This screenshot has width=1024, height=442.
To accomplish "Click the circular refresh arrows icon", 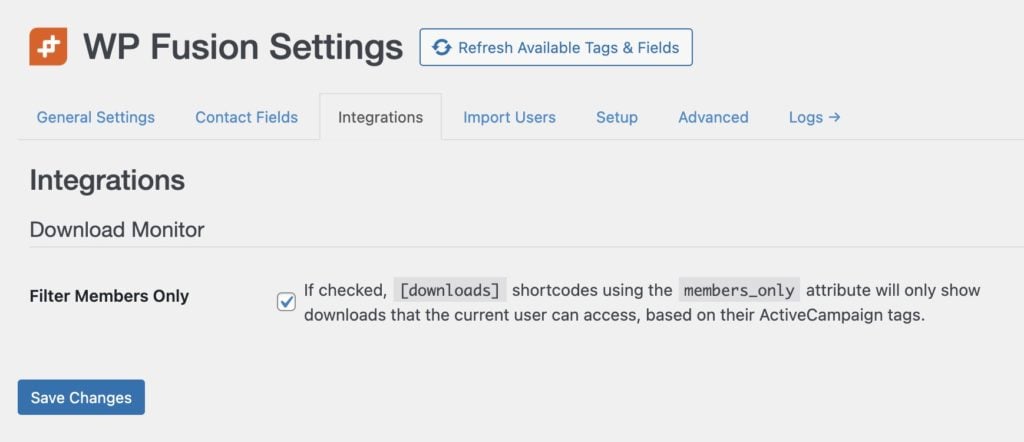I will click(442, 48).
